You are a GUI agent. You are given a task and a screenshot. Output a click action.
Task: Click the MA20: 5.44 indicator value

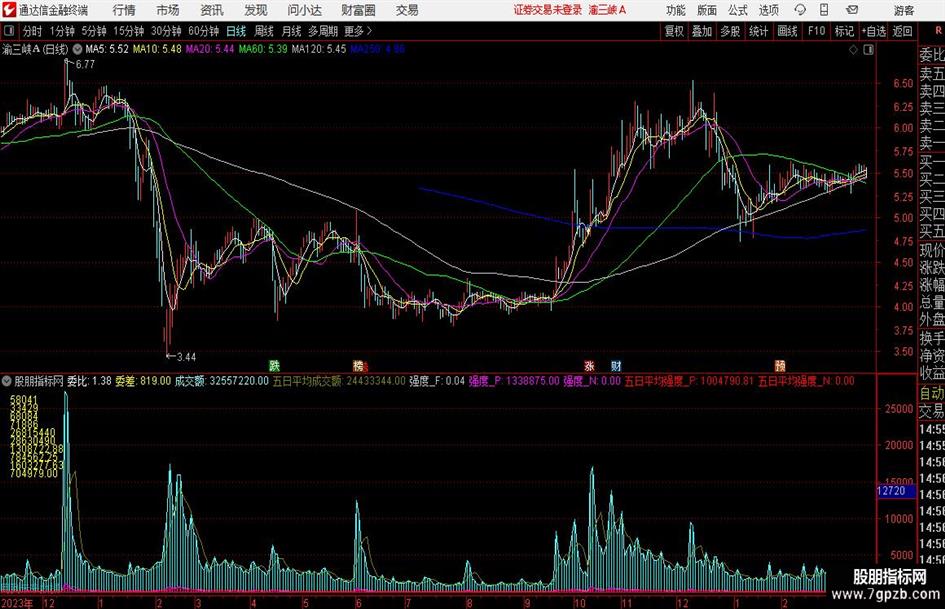tap(210, 49)
